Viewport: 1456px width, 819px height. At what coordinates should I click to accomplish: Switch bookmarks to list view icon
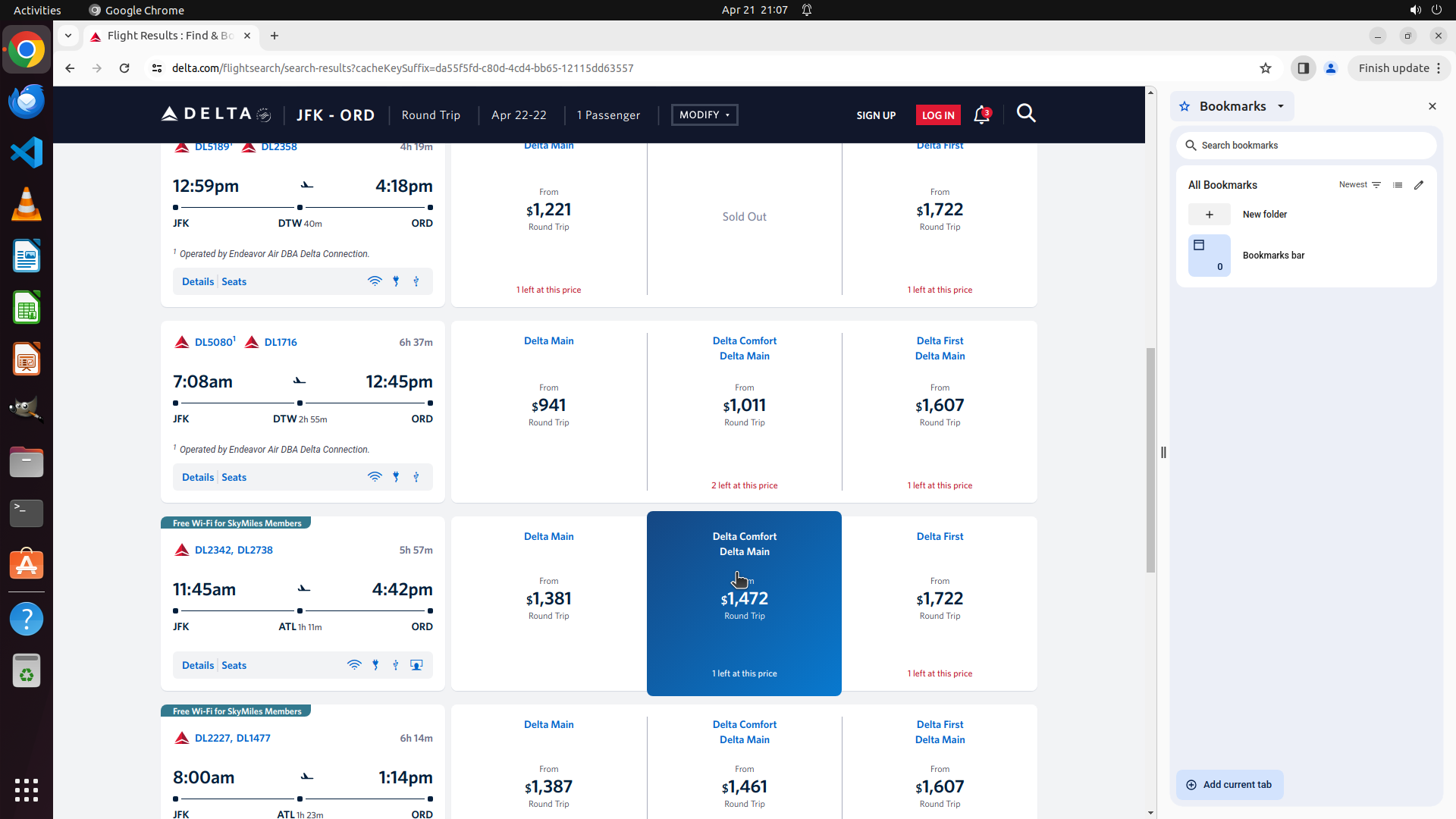tap(1398, 185)
